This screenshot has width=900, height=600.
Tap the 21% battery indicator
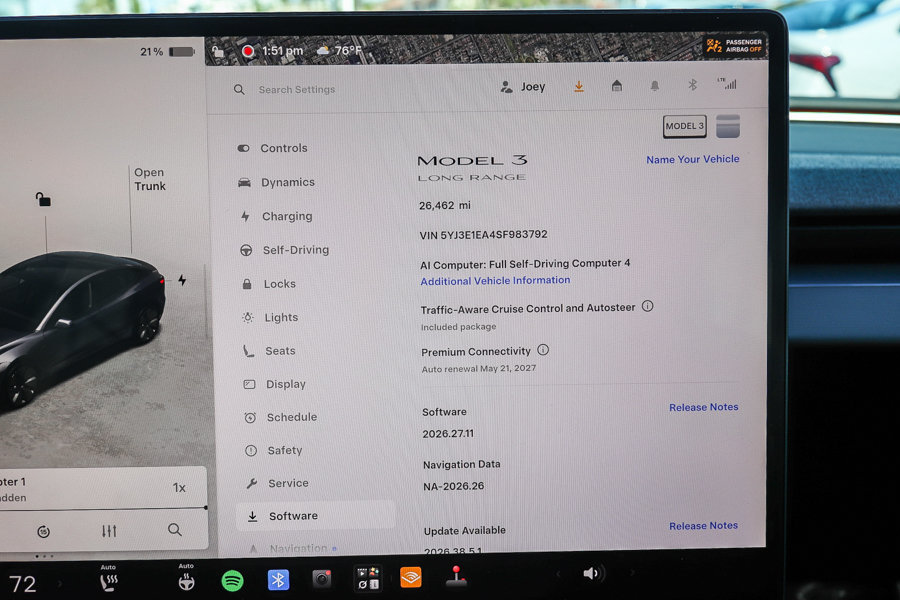point(168,52)
